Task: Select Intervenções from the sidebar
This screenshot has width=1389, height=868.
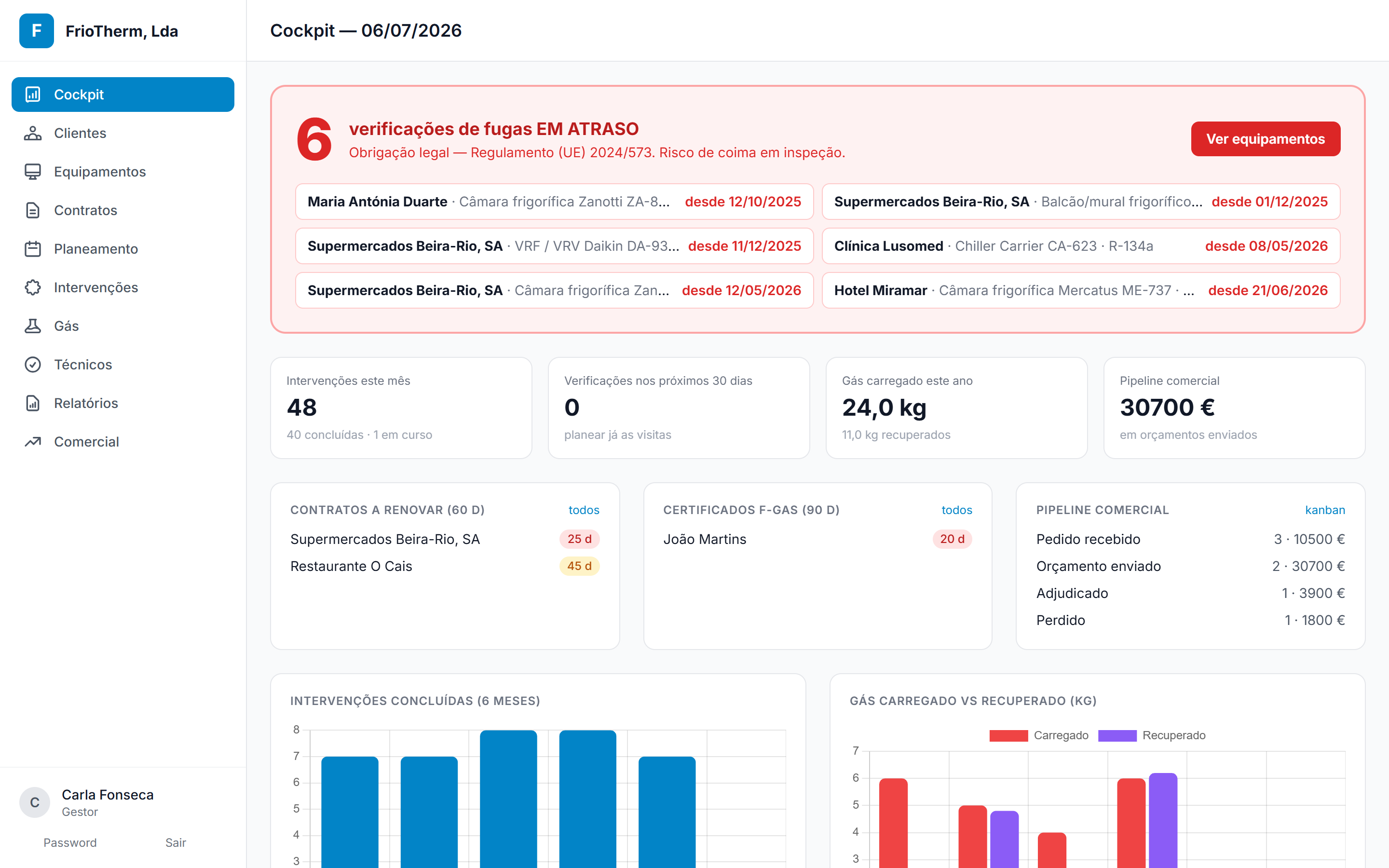Action: tap(123, 287)
